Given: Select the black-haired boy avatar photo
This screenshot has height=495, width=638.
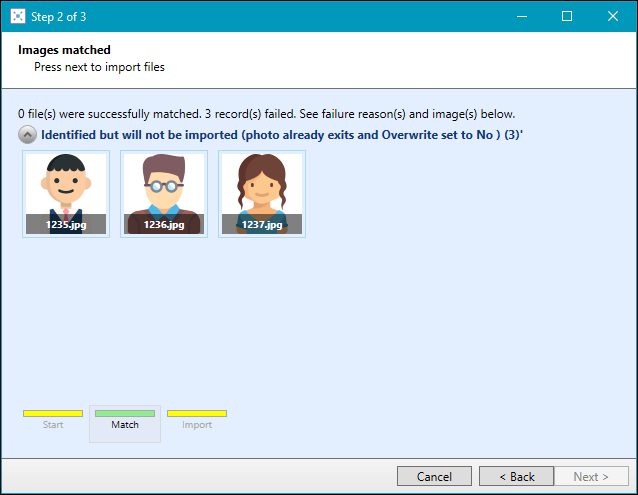Looking at the screenshot, I should [66, 185].
